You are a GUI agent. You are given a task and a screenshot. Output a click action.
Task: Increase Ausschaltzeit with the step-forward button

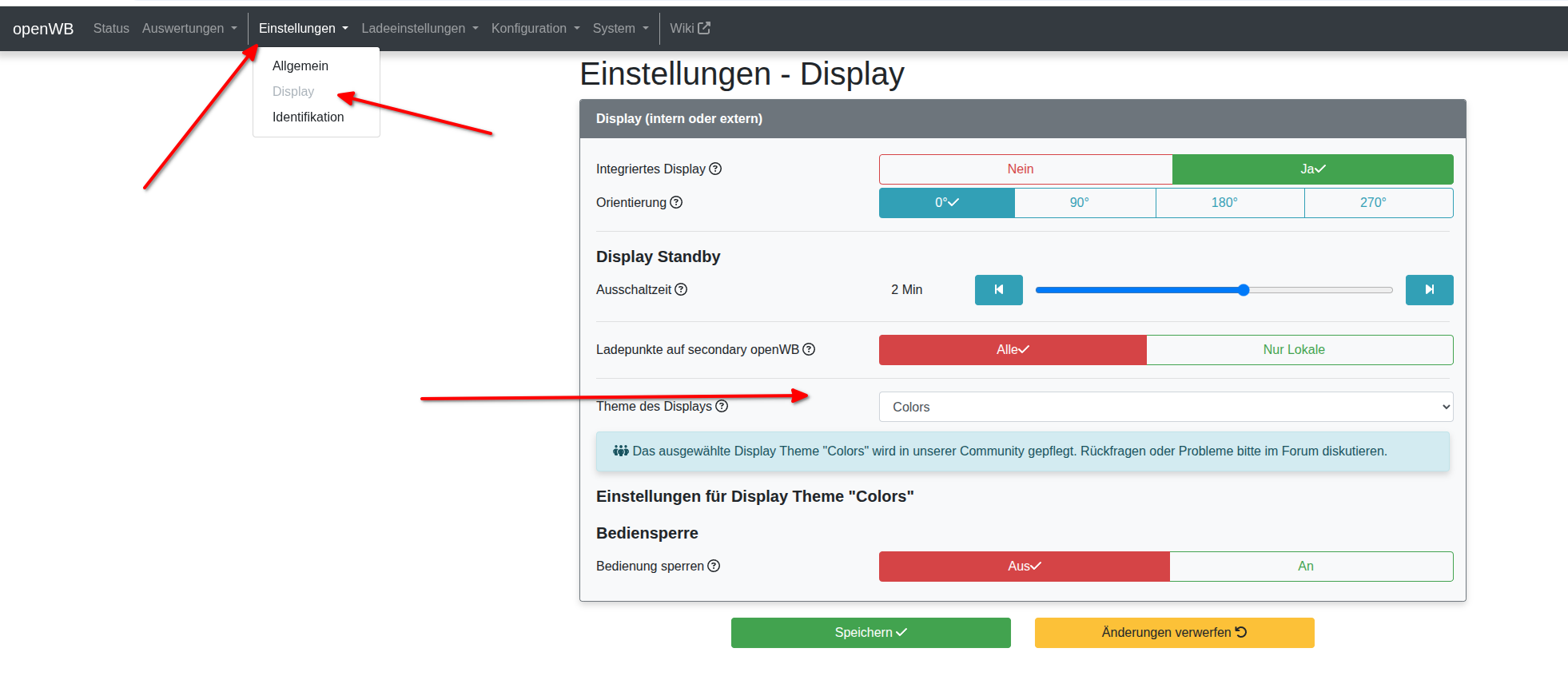point(1430,290)
